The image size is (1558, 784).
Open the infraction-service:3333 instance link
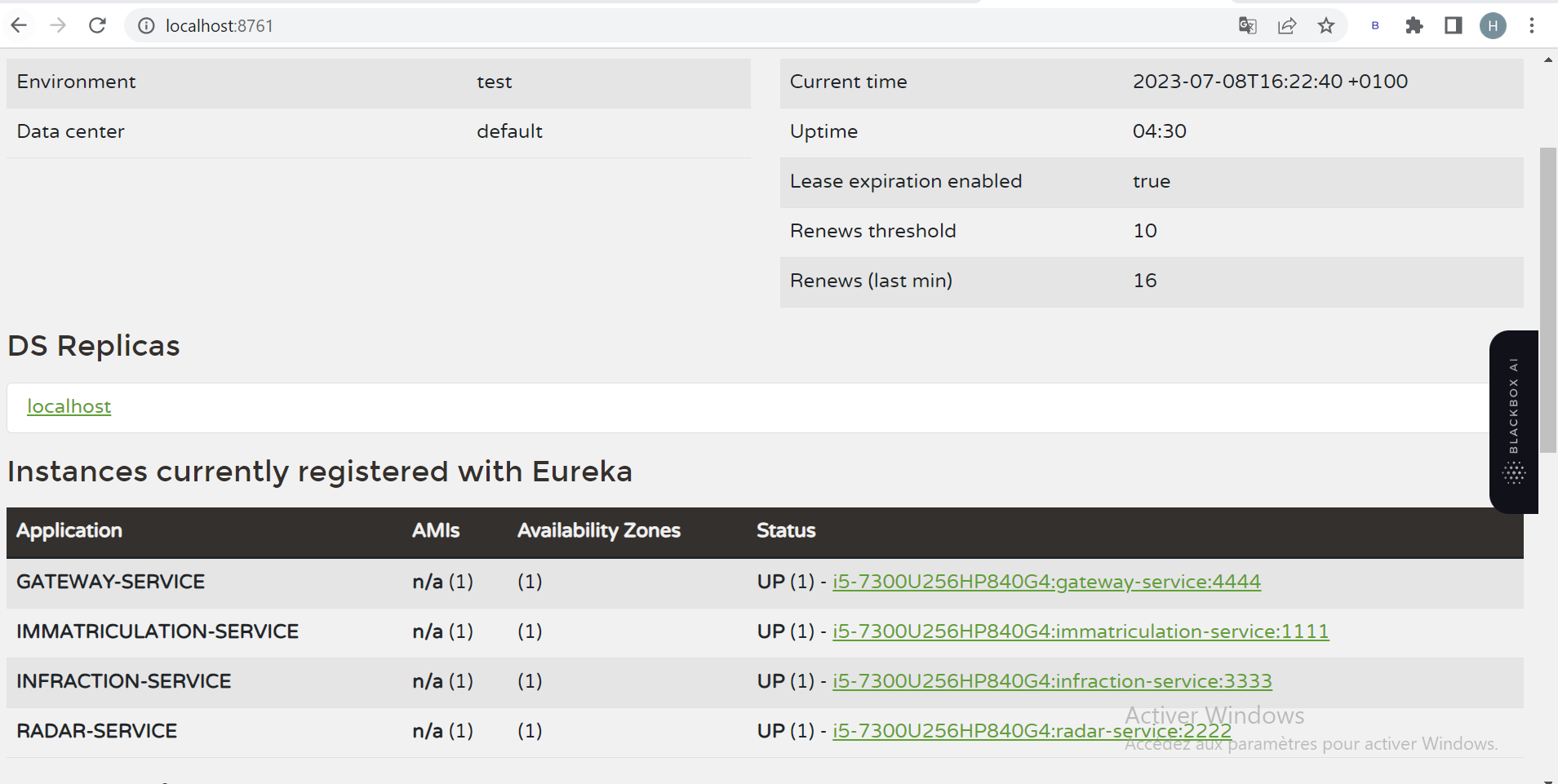[1051, 680]
